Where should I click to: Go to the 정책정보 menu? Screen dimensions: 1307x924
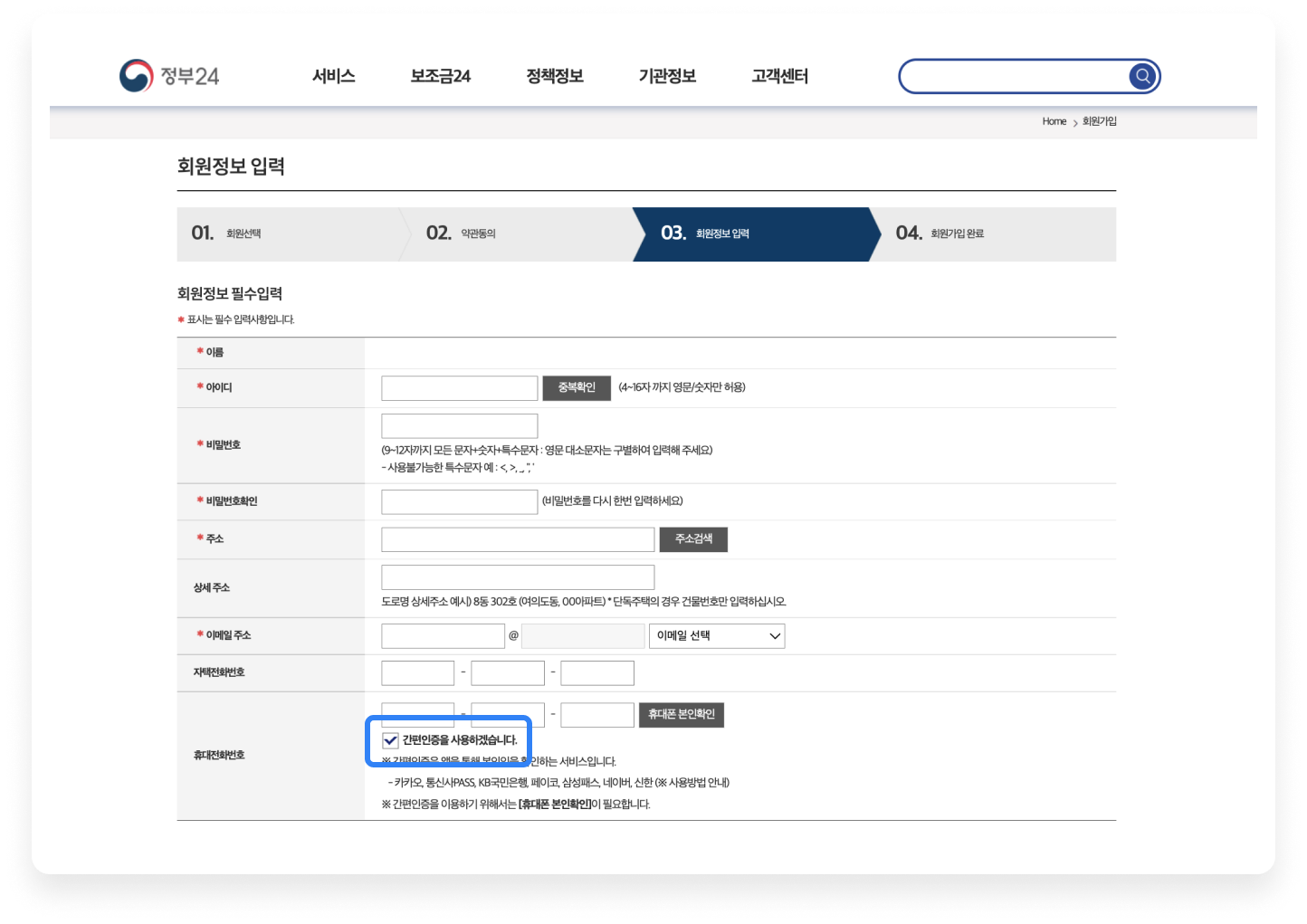click(x=555, y=76)
